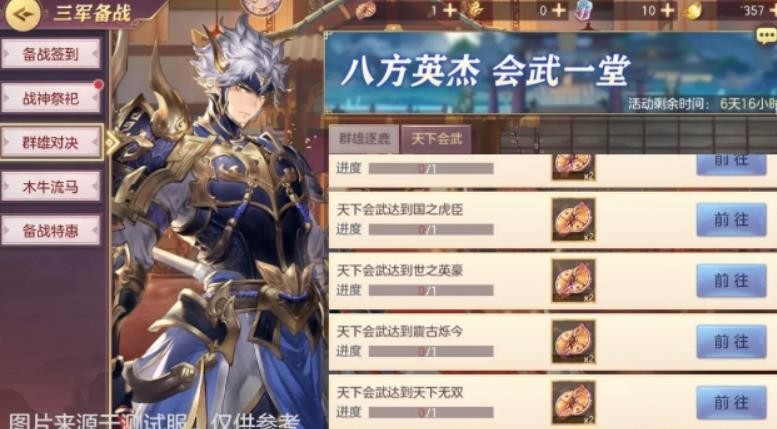Click 前往 button for 世之英豪 task
777x429 pixels.
coord(731,281)
